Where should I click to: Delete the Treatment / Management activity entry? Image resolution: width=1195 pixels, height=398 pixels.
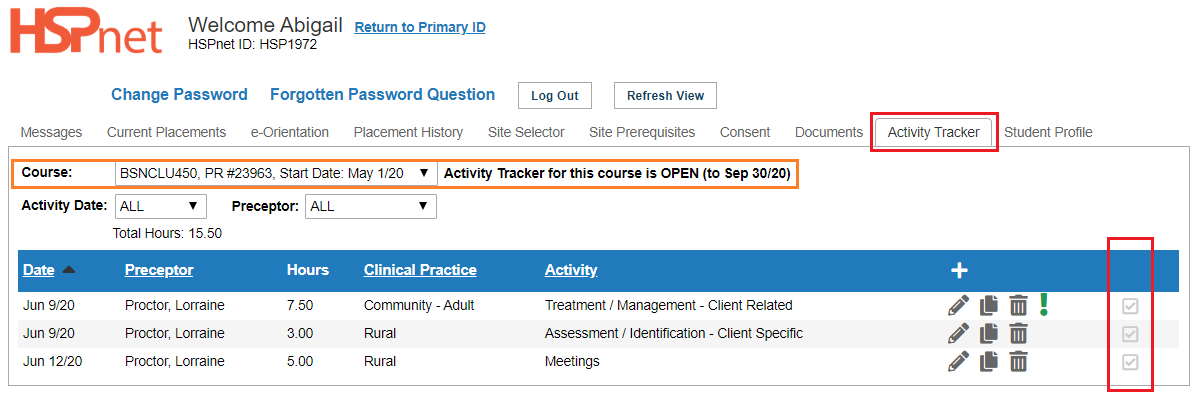point(1018,306)
